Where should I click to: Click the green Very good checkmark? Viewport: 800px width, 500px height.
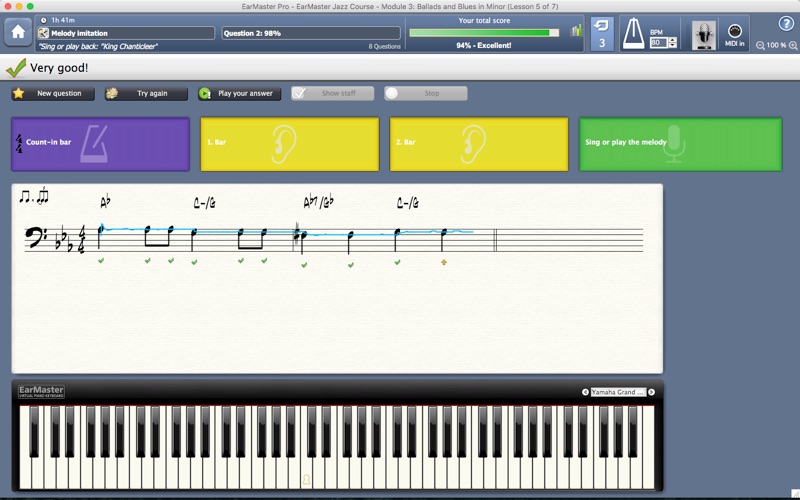point(16,67)
